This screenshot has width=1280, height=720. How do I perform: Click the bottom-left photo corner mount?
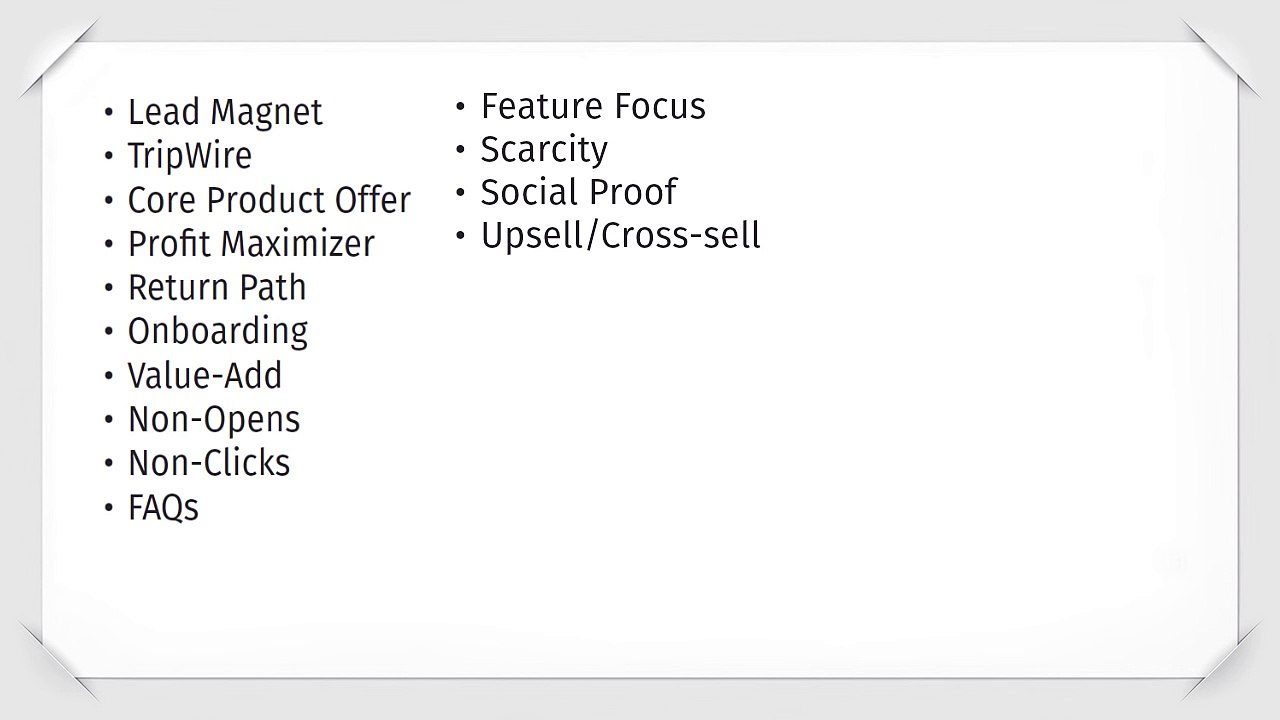[x=56, y=660]
